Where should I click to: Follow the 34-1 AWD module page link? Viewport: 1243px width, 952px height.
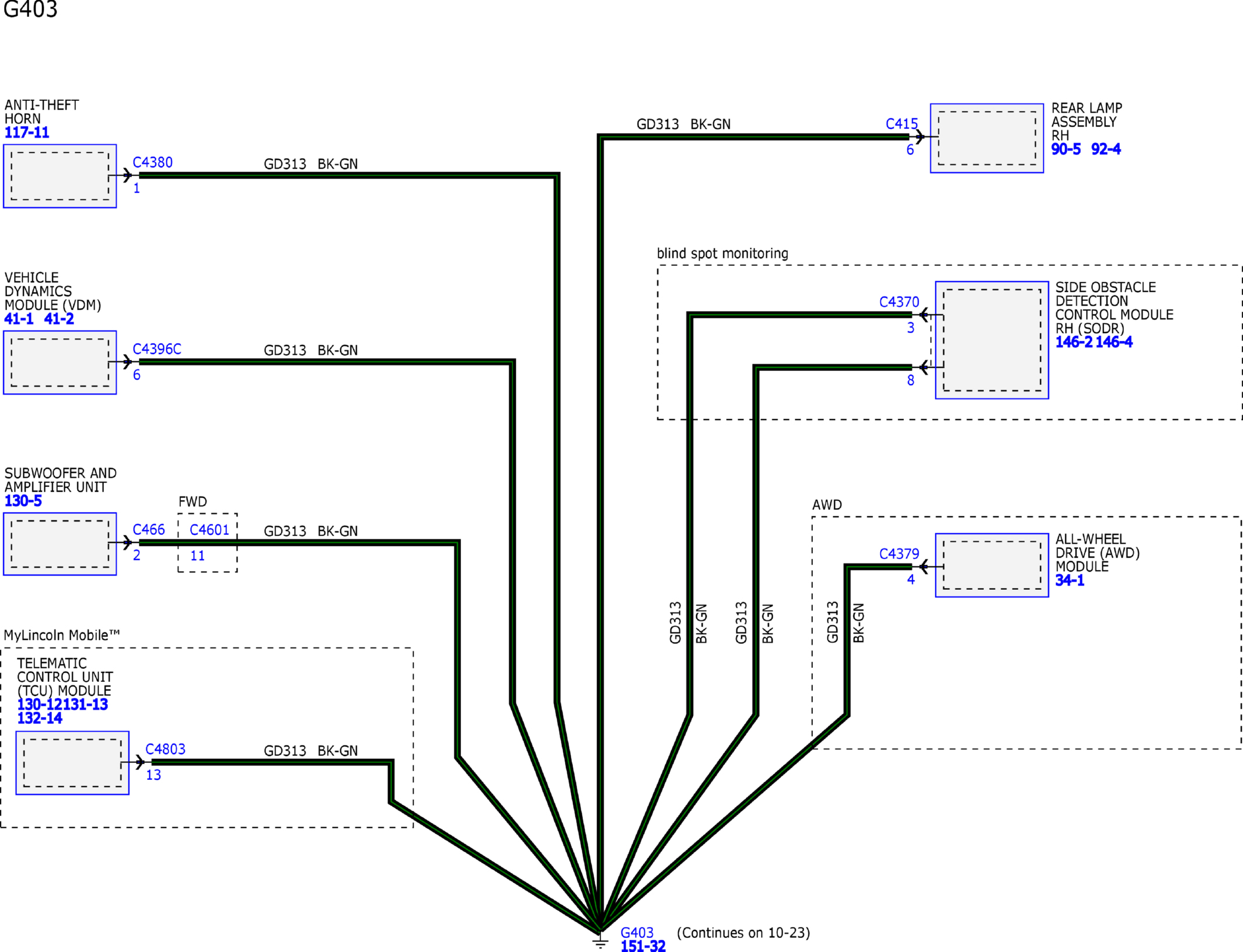1069,580
